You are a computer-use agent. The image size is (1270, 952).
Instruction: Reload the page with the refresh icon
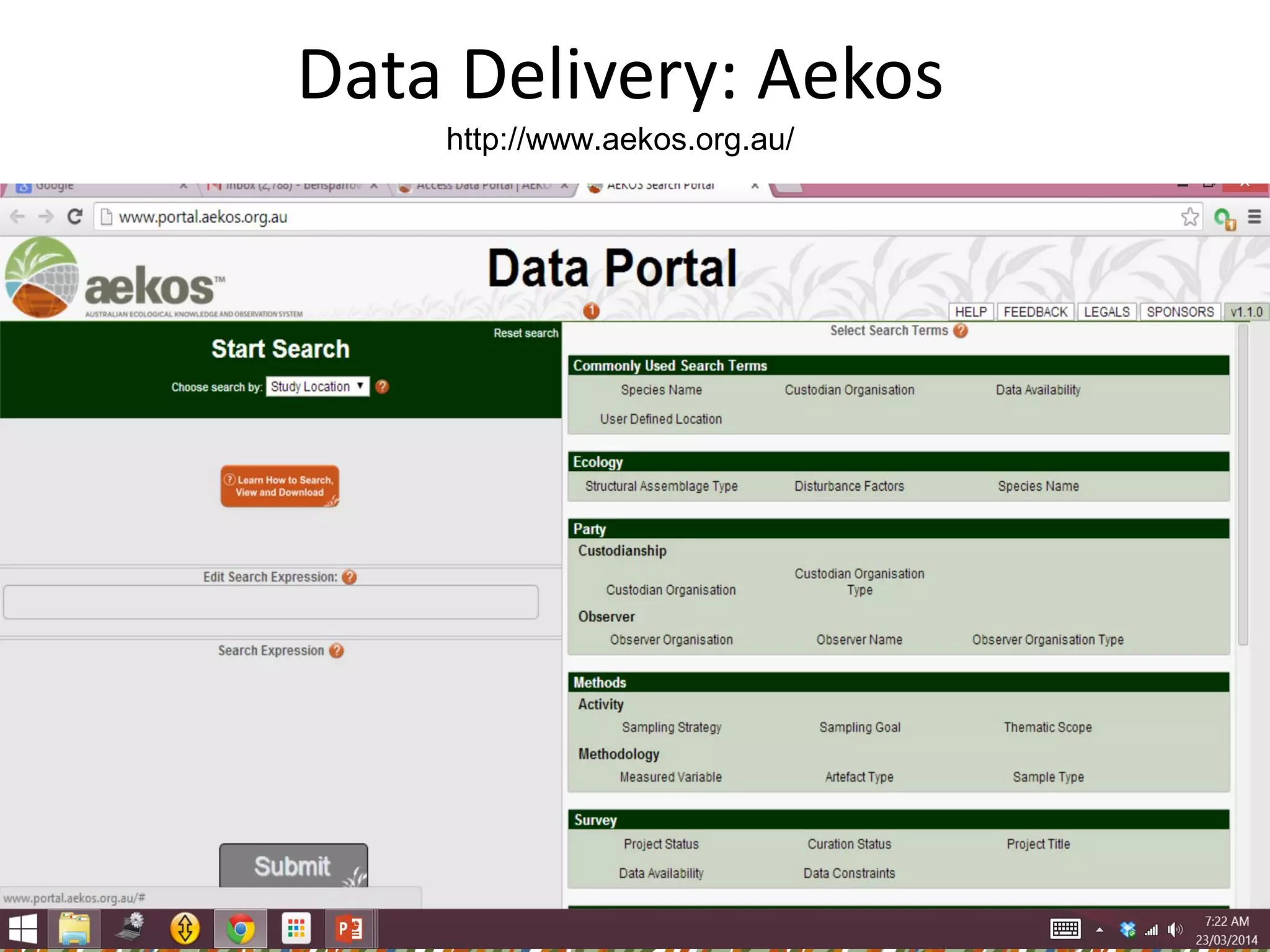coord(75,217)
